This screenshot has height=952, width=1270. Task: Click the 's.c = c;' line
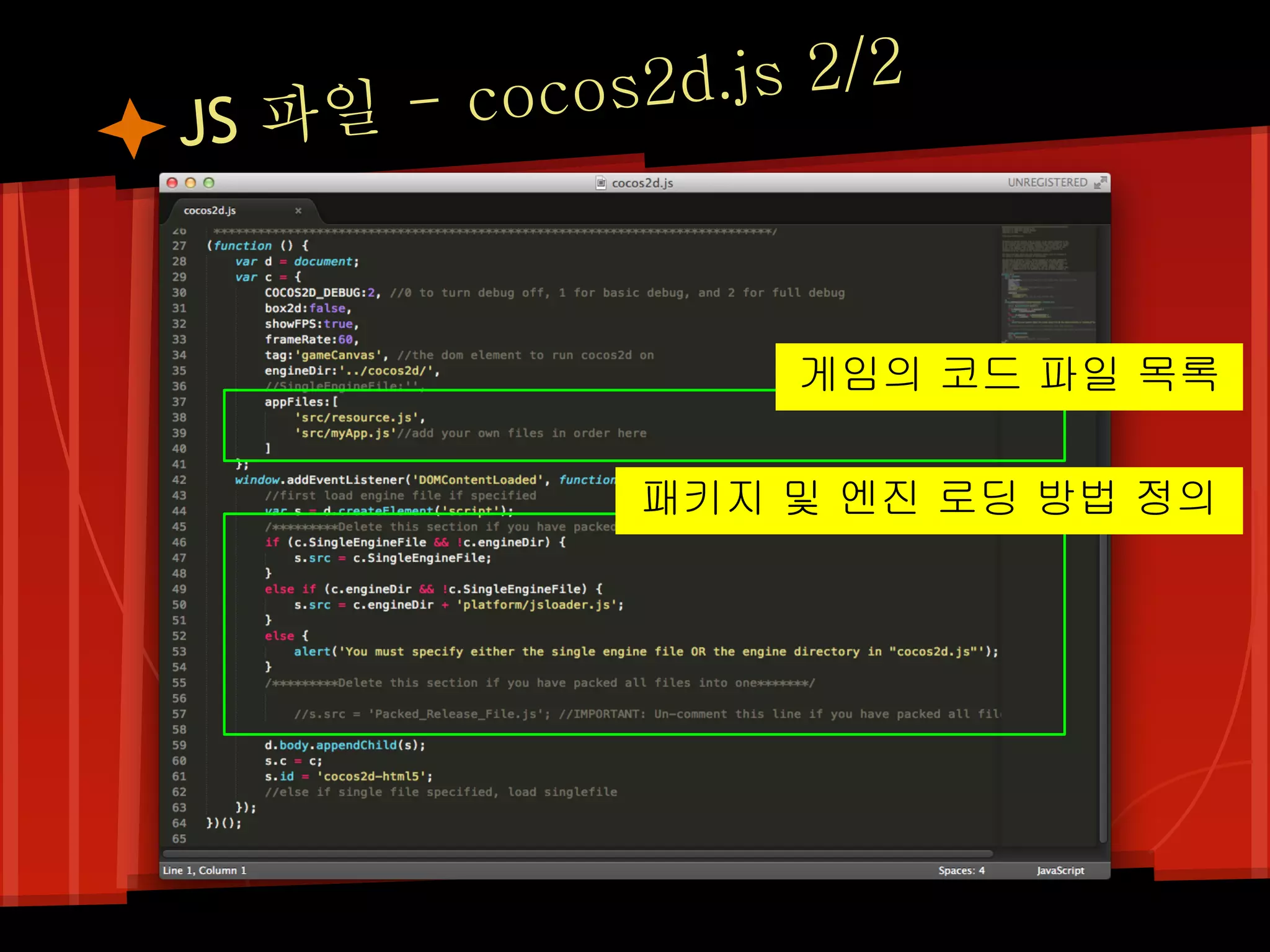[293, 761]
